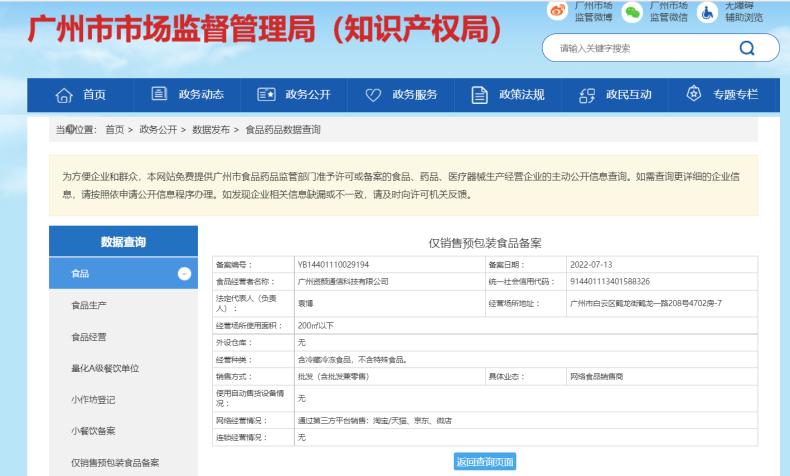This screenshot has width=790, height=476.
Task: Select 食品生产 in the sidebar
Action: [89, 305]
